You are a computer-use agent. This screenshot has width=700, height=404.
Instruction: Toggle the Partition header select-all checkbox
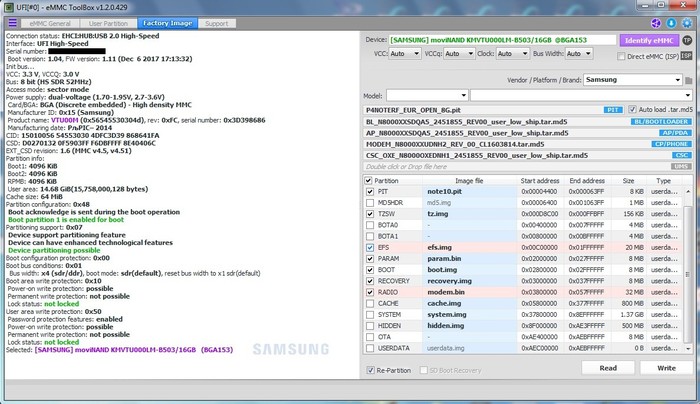click(368, 180)
